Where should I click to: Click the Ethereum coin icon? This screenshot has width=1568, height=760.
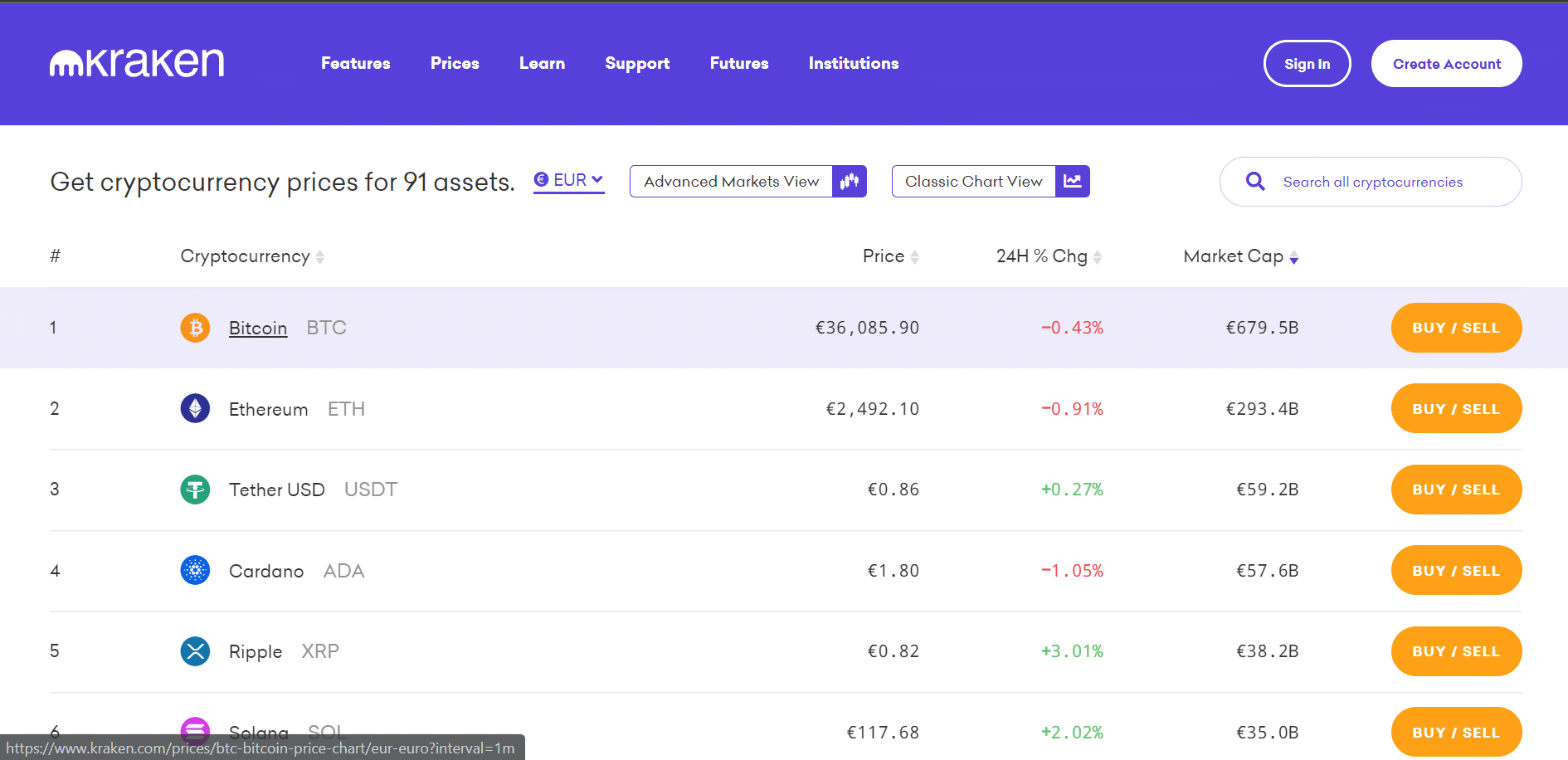pos(195,408)
